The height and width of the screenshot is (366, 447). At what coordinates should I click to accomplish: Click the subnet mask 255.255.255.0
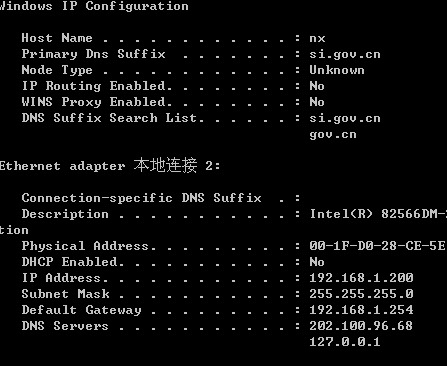[x=361, y=294]
